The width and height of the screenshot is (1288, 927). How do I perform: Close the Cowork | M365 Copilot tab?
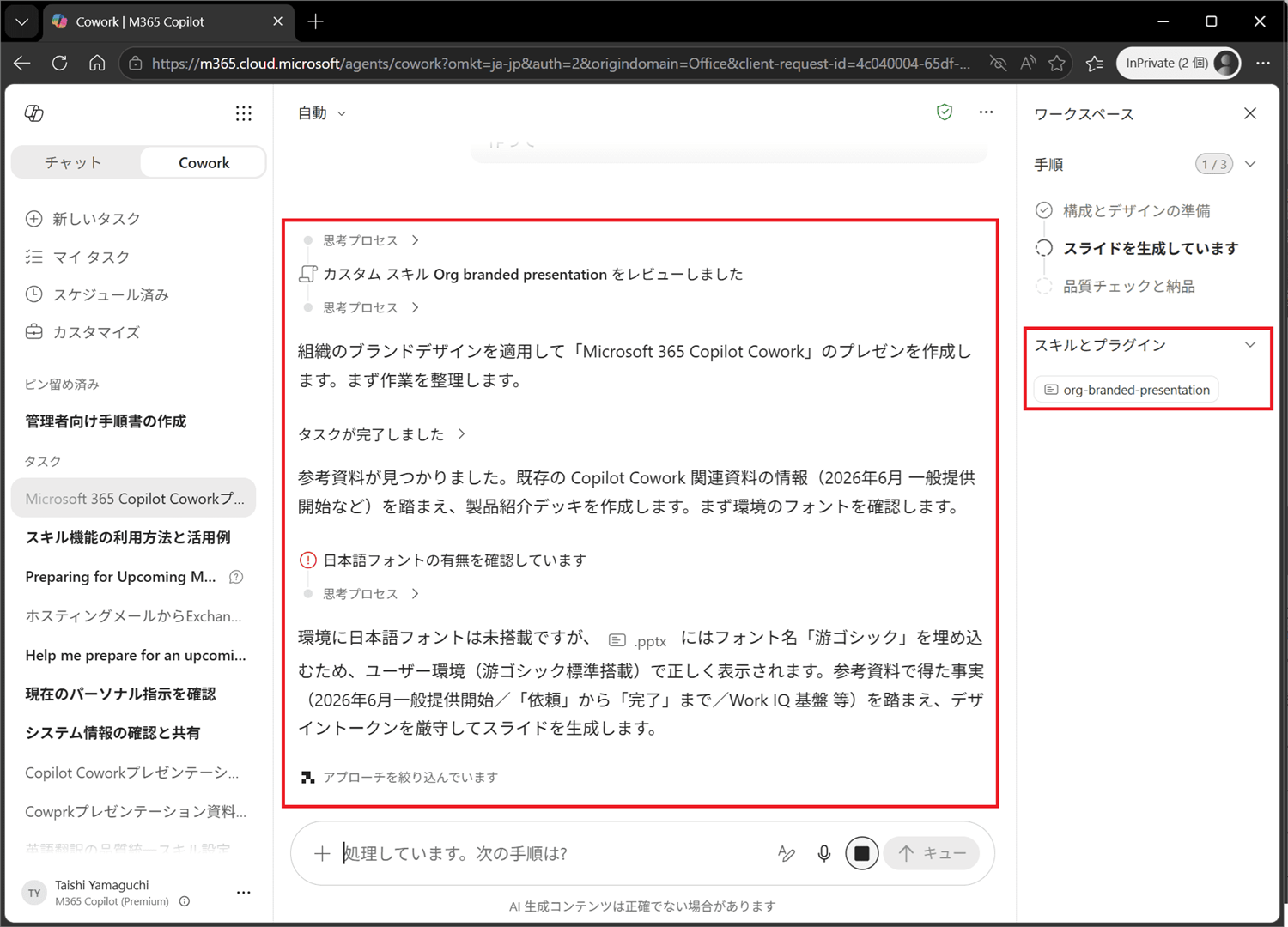[x=277, y=21]
